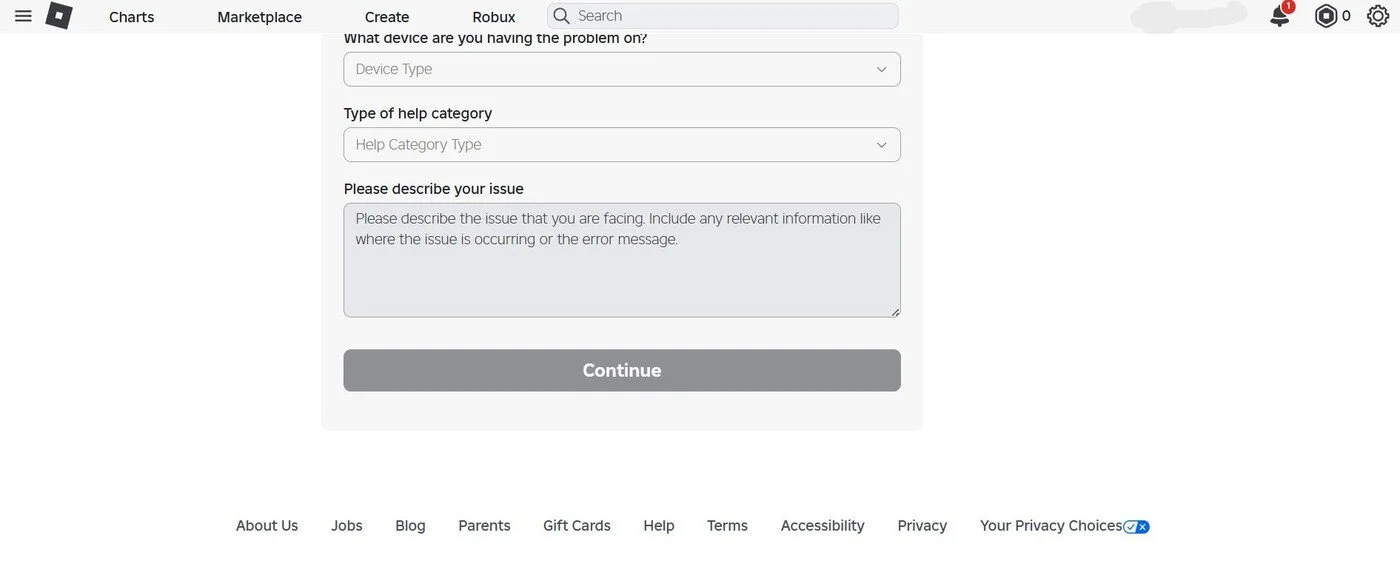1400x561 pixels.
Task: Click the privacy choices toggle icon
Action: coord(1137,527)
